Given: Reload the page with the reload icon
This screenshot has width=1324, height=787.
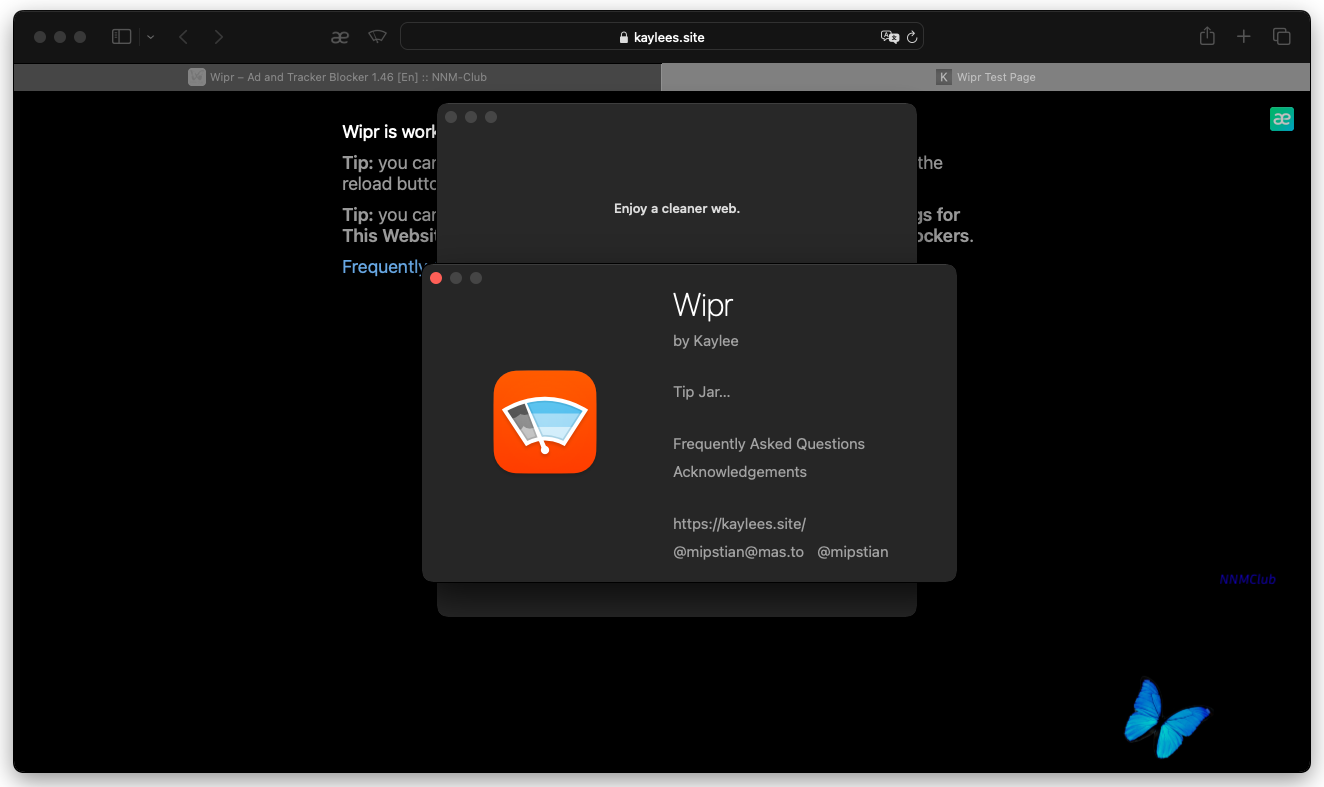Looking at the screenshot, I should tap(912, 37).
